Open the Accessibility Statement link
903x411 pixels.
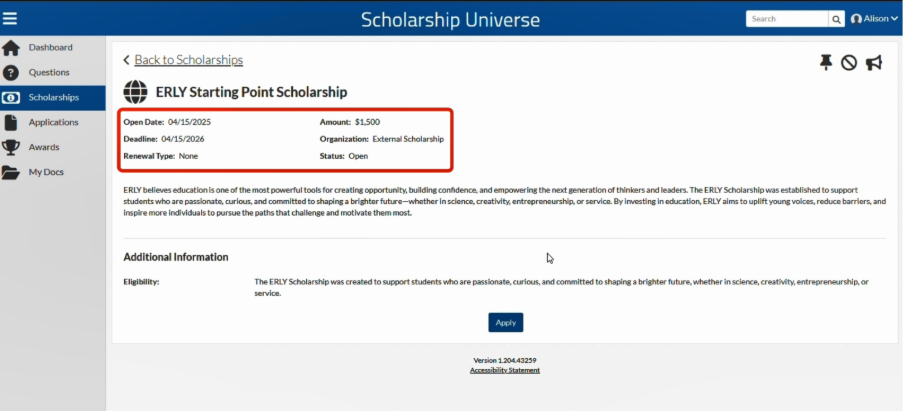(505, 370)
